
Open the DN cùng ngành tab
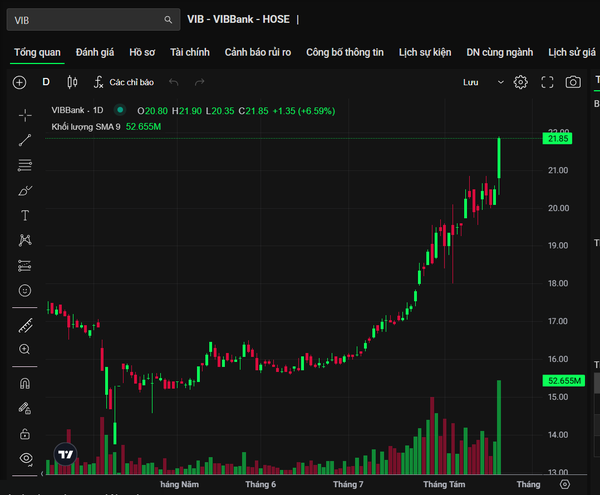(x=499, y=52)
